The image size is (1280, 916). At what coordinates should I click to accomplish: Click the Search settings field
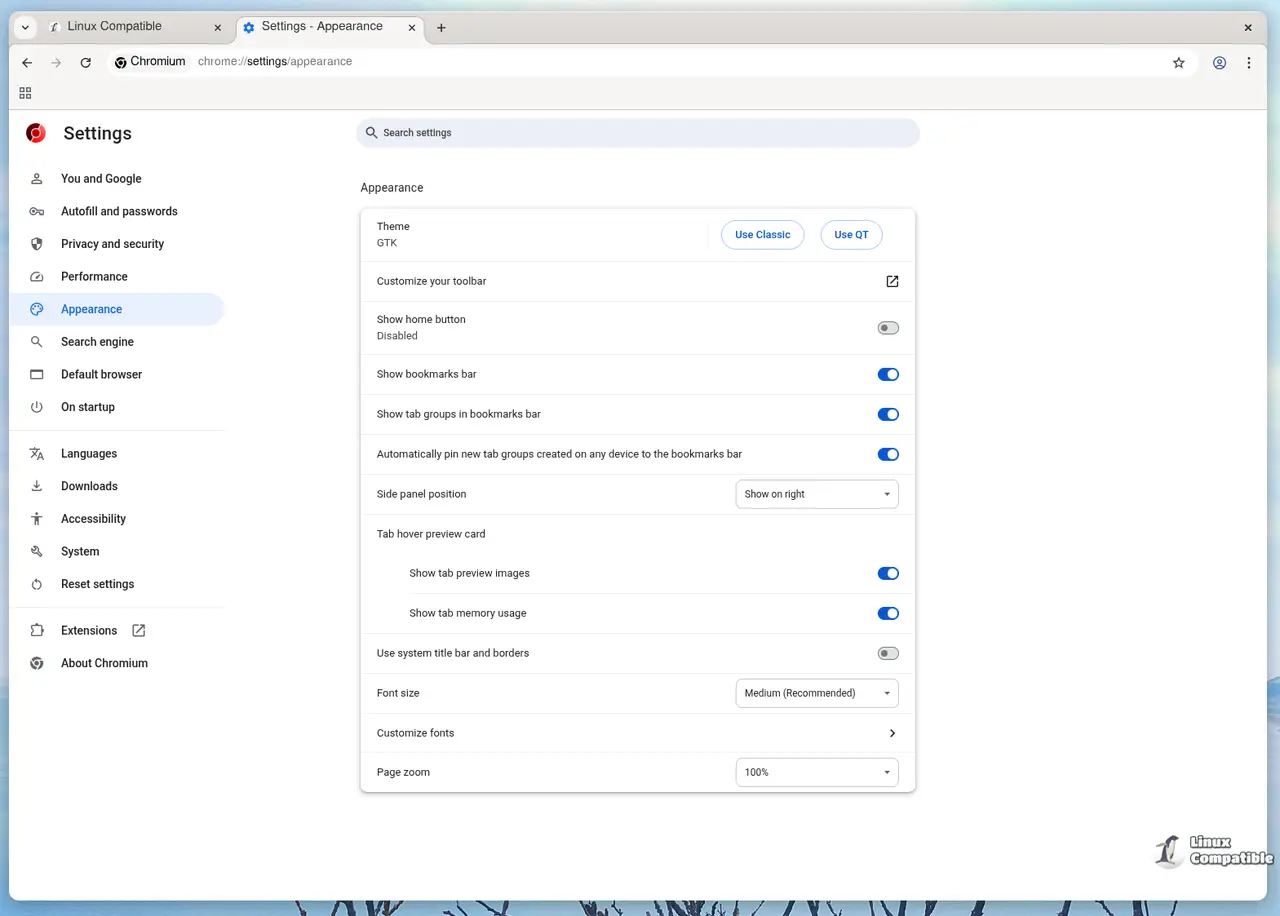[x=637, y=132]
